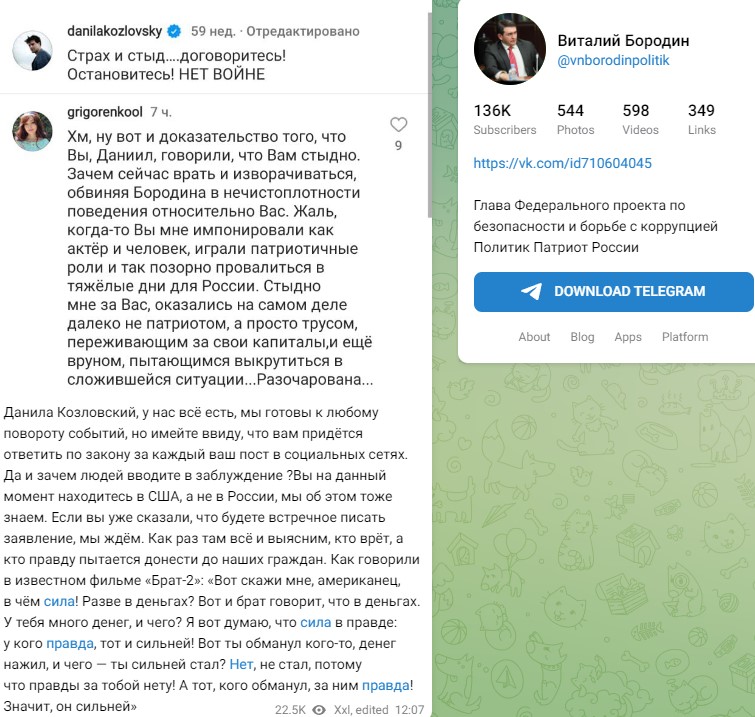Like the grigorenkool comment with the heart
755x717 pixels.
point(398,125)
